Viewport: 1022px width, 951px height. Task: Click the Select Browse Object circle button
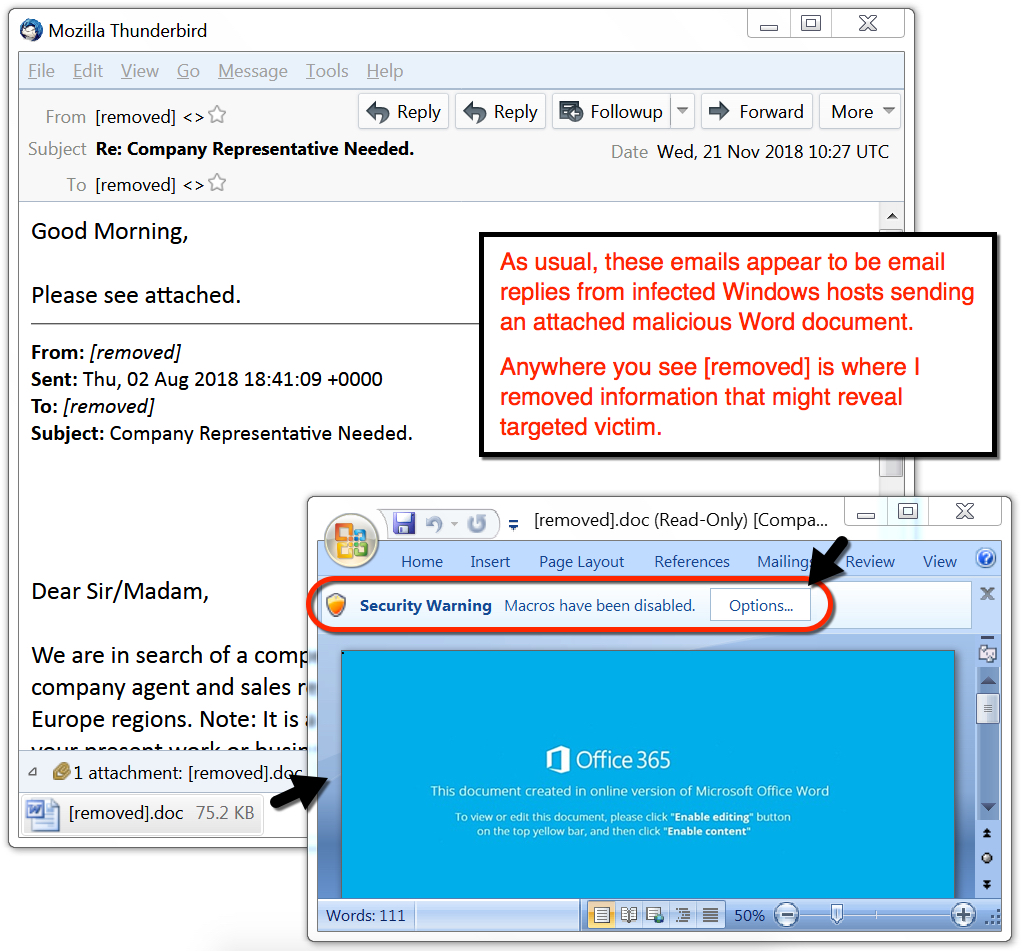coord(987,858)
